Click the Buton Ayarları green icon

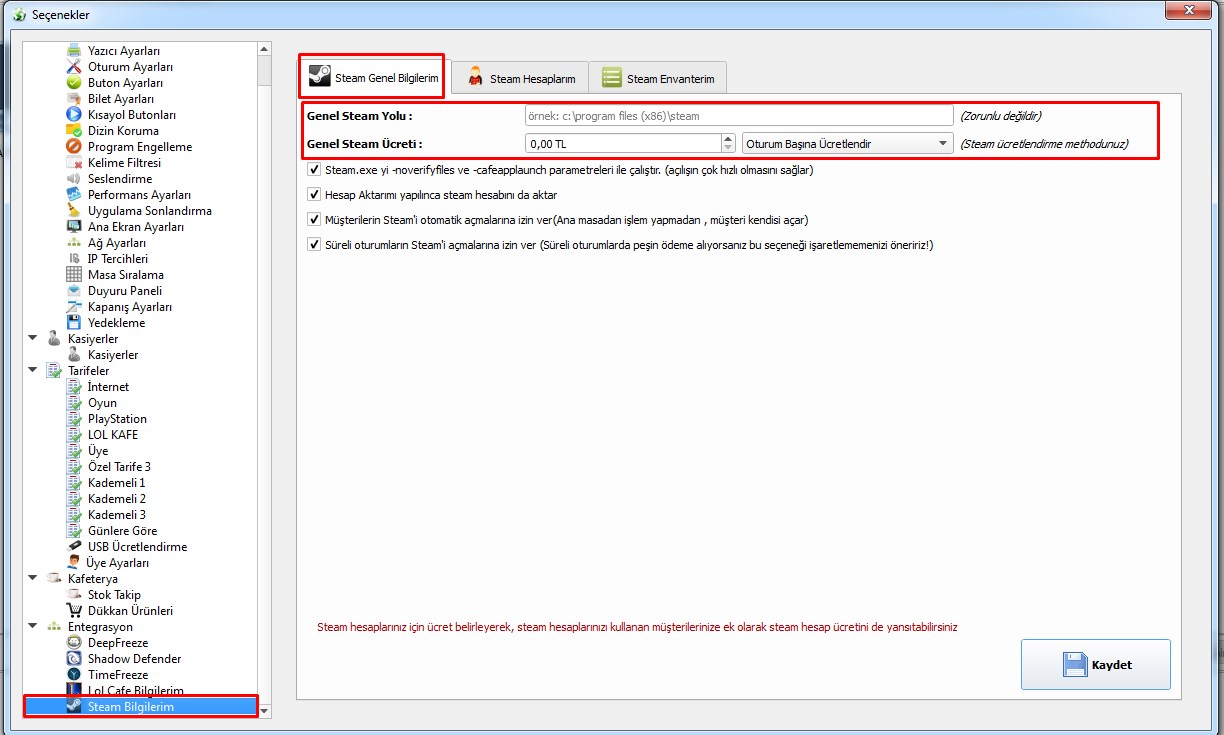tap(74, 83)
